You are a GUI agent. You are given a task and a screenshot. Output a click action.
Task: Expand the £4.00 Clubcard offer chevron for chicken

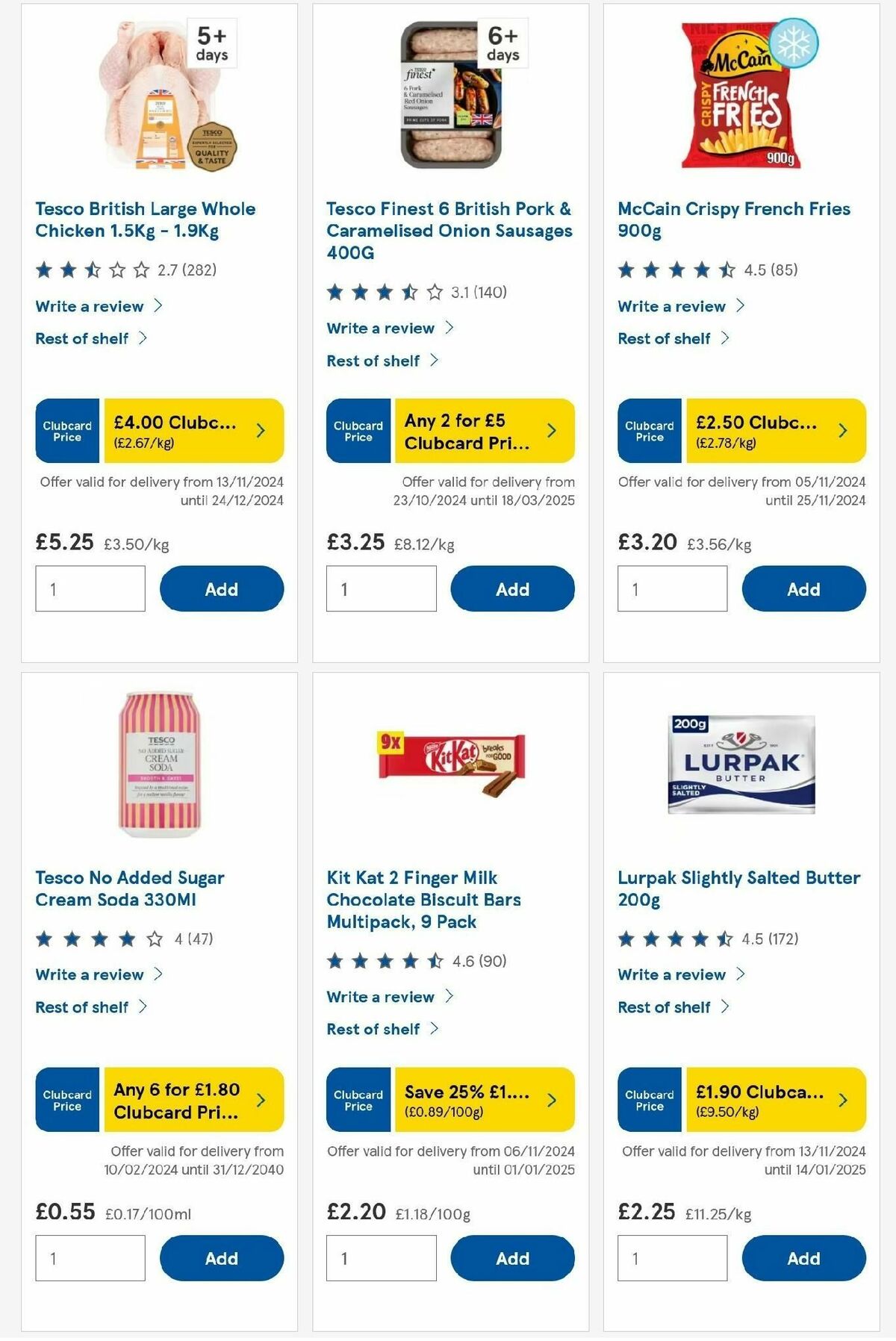pos(259,429)
